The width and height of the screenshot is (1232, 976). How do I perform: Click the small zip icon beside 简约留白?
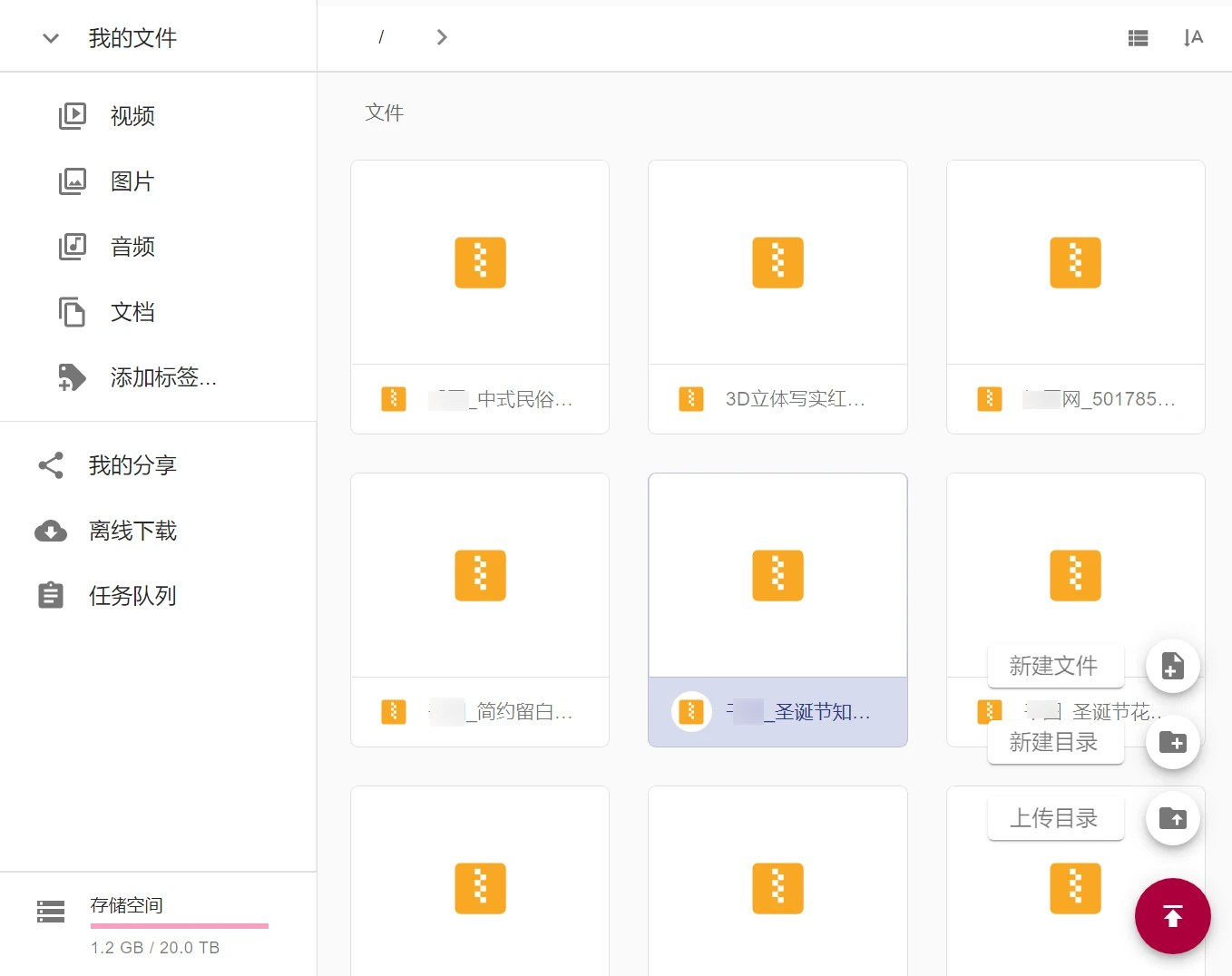394,712
